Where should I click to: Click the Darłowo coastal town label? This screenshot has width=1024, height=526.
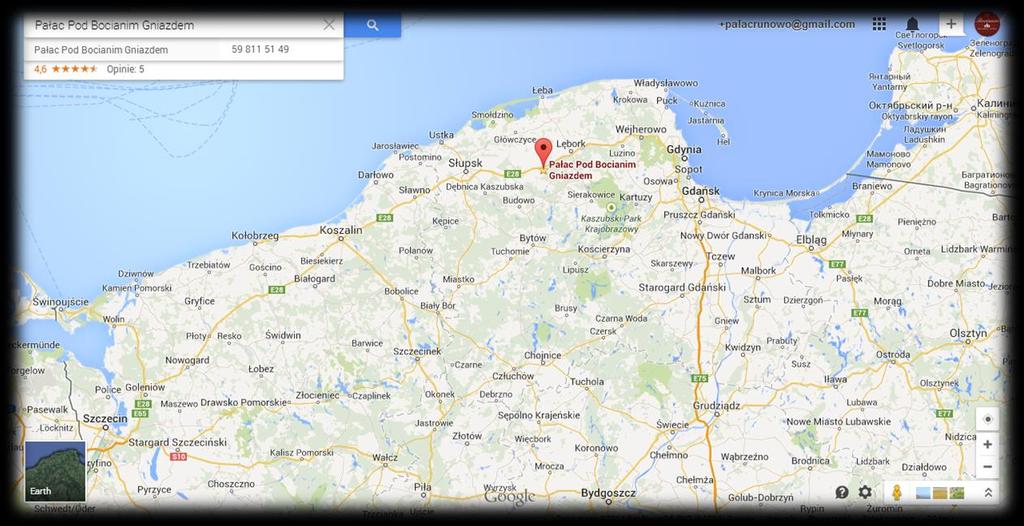(376, 174)
